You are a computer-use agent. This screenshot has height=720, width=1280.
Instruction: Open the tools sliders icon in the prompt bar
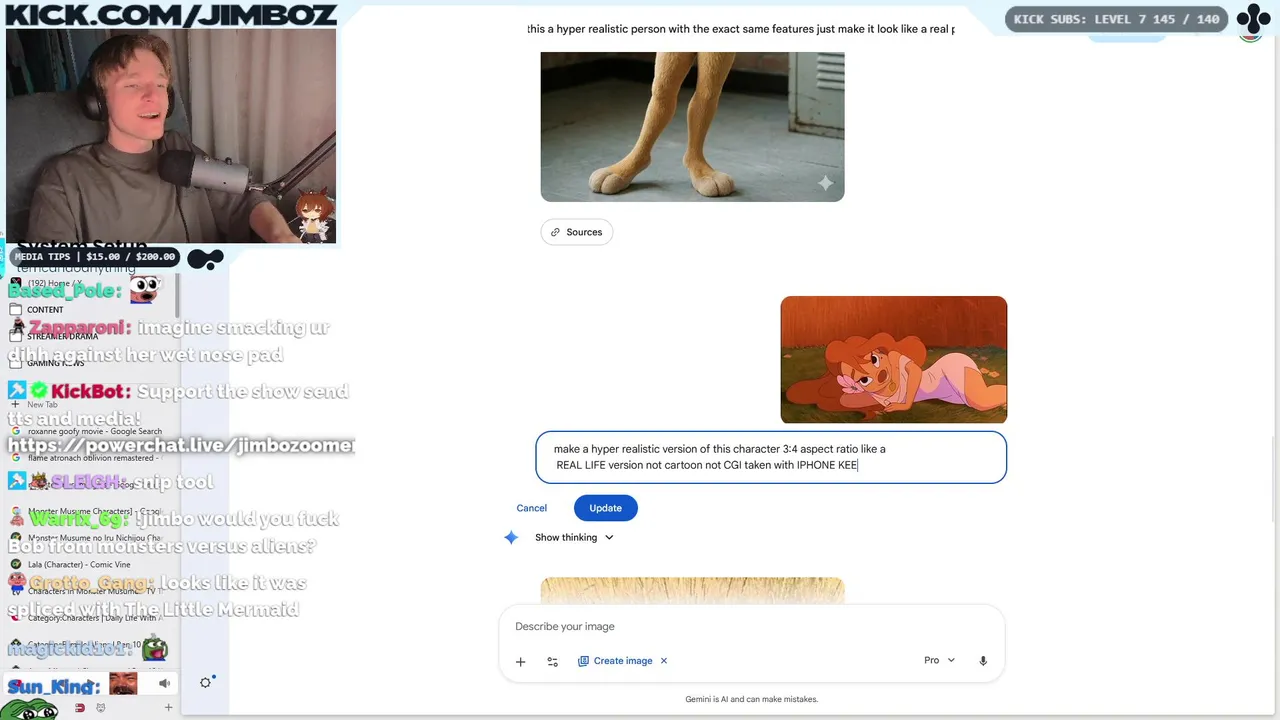click(552, 661)
